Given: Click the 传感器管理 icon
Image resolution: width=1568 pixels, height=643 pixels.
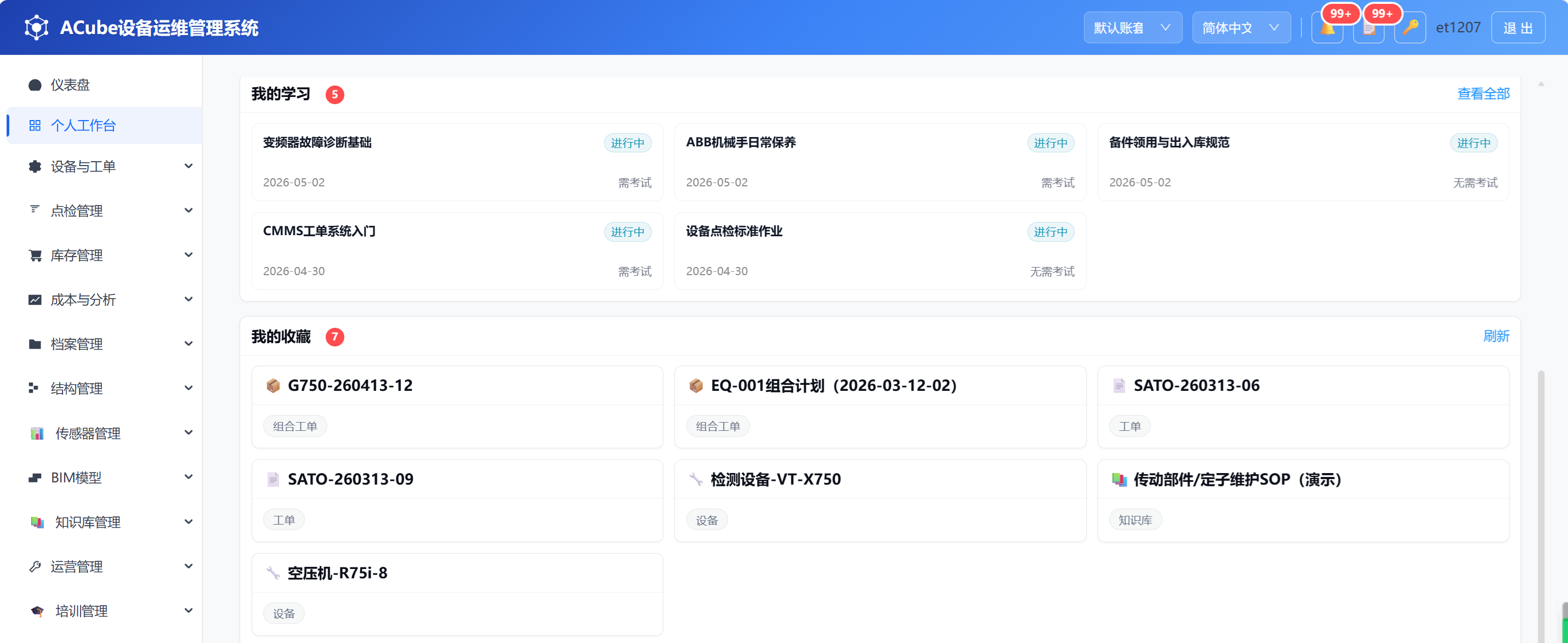Looking at the screenshot, I should pyautogui.click(x=37, y=433).
